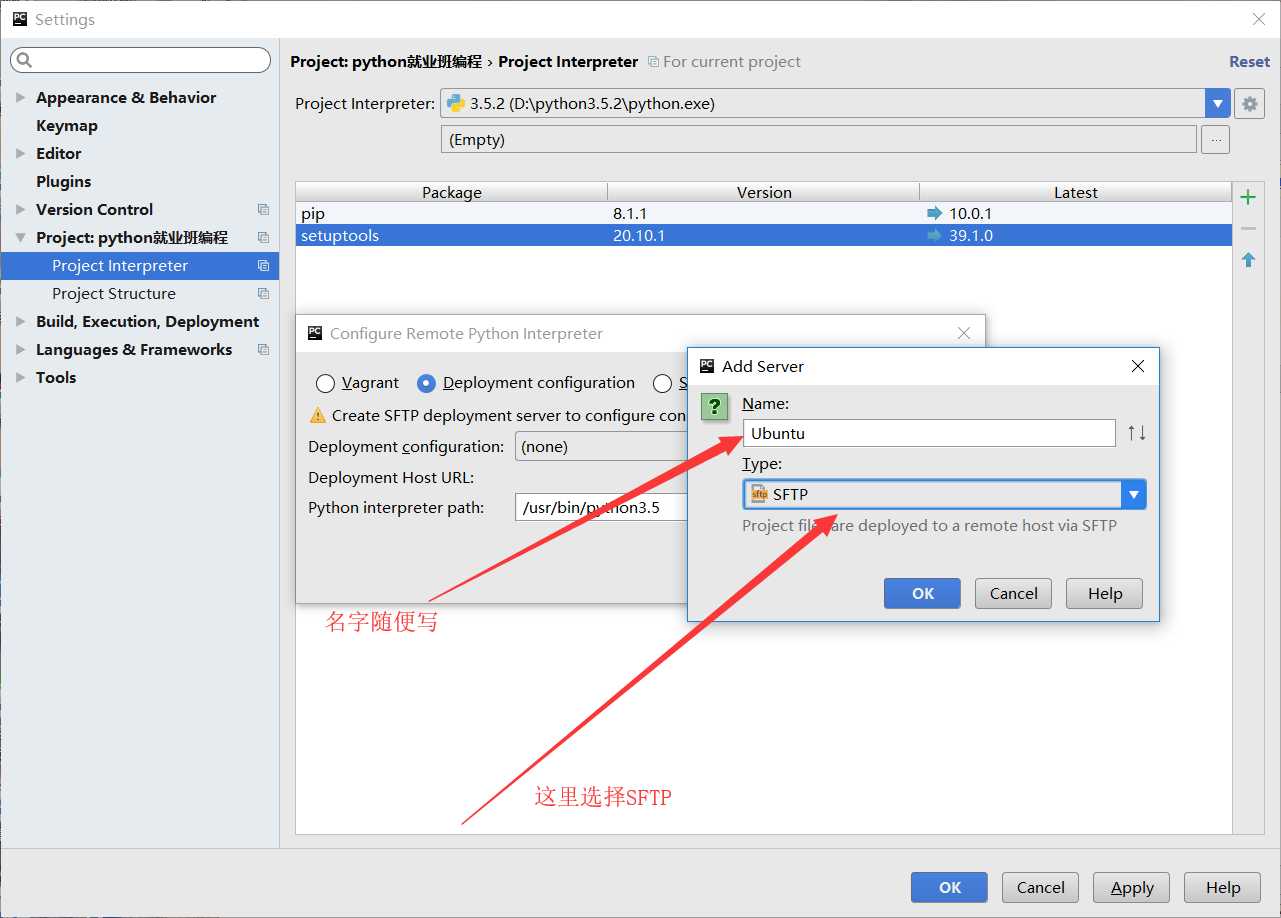This screenshot has height=918, width=1281.
Task: Click the Latest column header
Action: [1075, 192]
